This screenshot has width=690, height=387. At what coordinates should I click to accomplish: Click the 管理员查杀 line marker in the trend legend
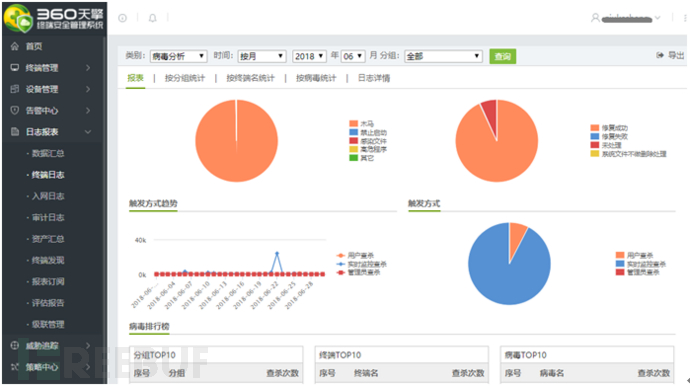[340, 273]
